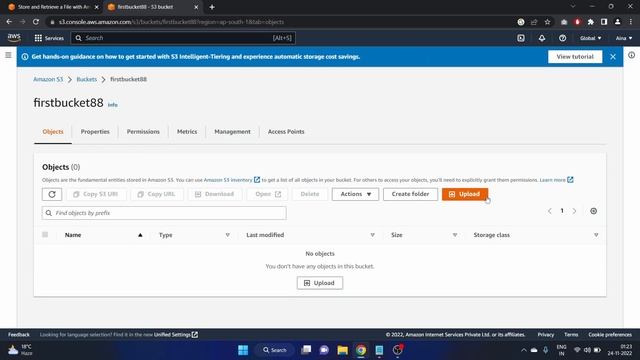Click the Feedback footer link
Viewport: 640px width, 360px height.
pyautogui.click(x=19, y=335)
